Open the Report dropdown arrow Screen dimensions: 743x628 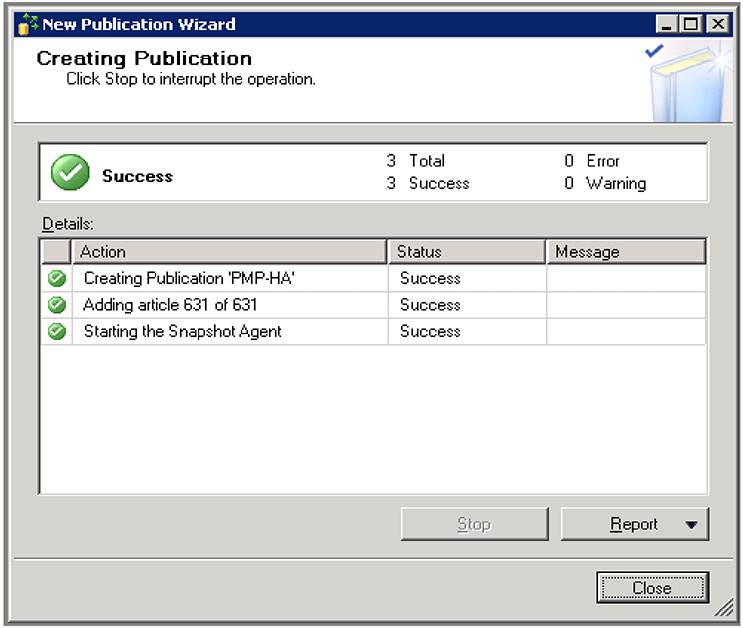click(691, 525)
